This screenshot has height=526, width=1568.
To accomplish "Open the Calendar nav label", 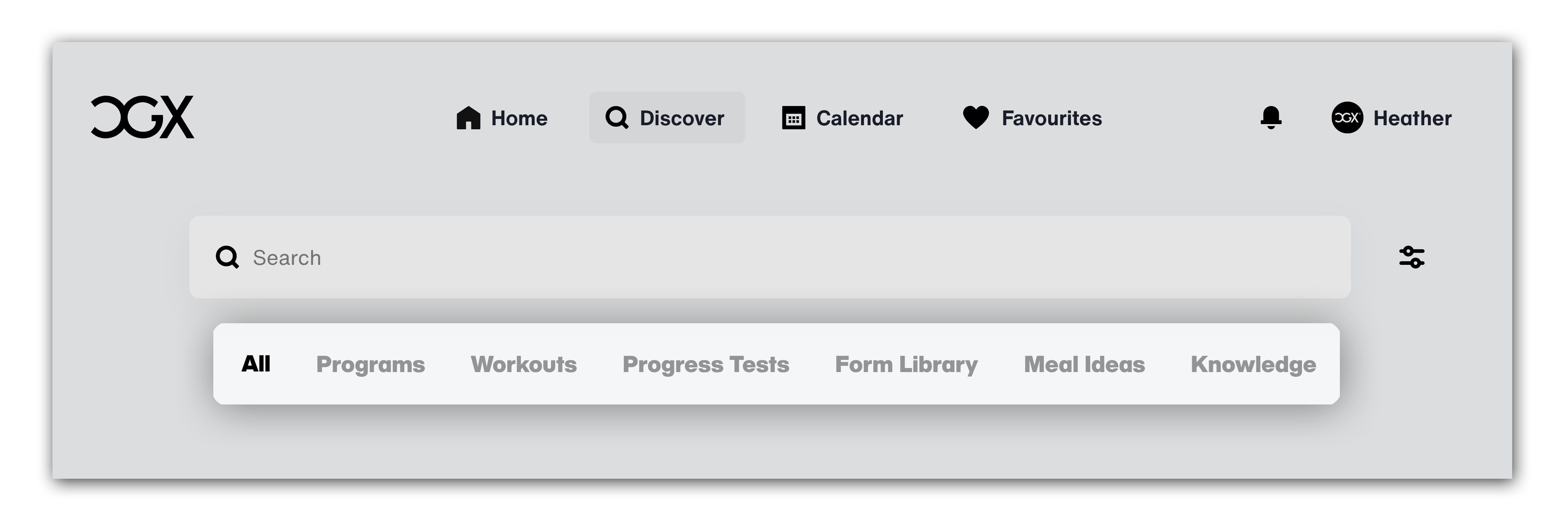I will (860, 118).
